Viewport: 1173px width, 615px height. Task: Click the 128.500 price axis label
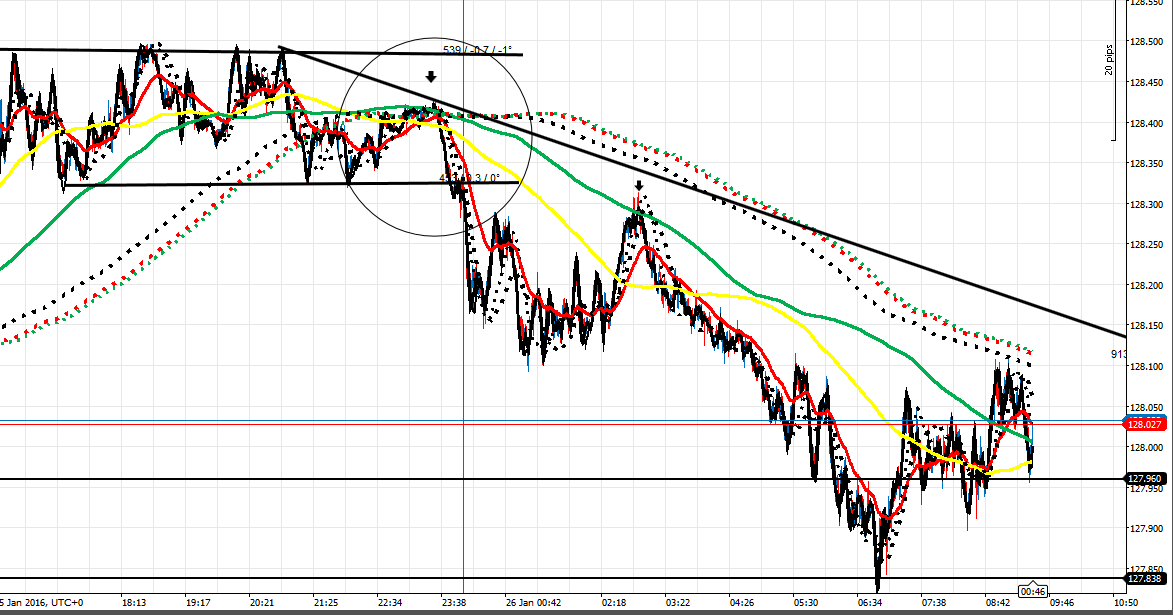1145,43
